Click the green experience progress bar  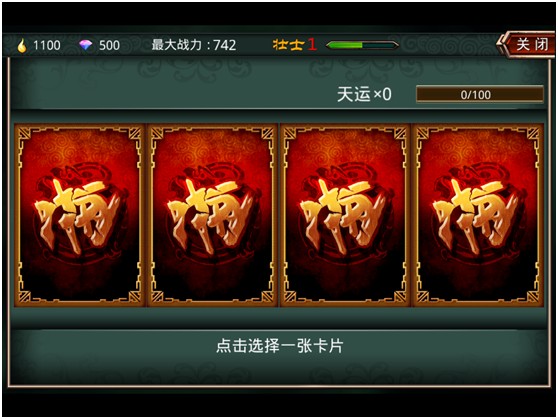(x=362, y=45)
